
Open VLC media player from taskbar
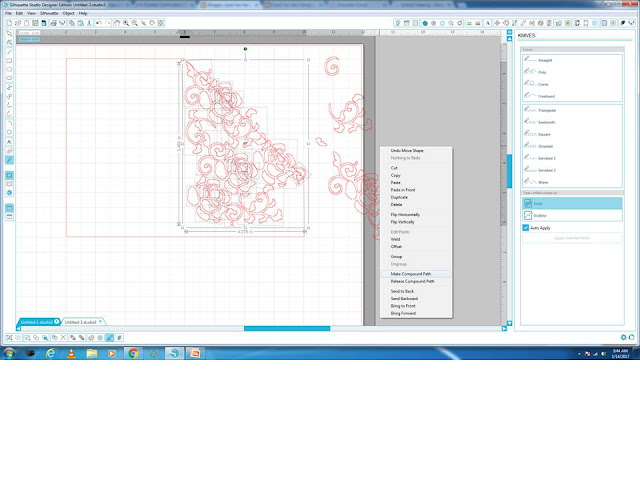coord(71,353)
